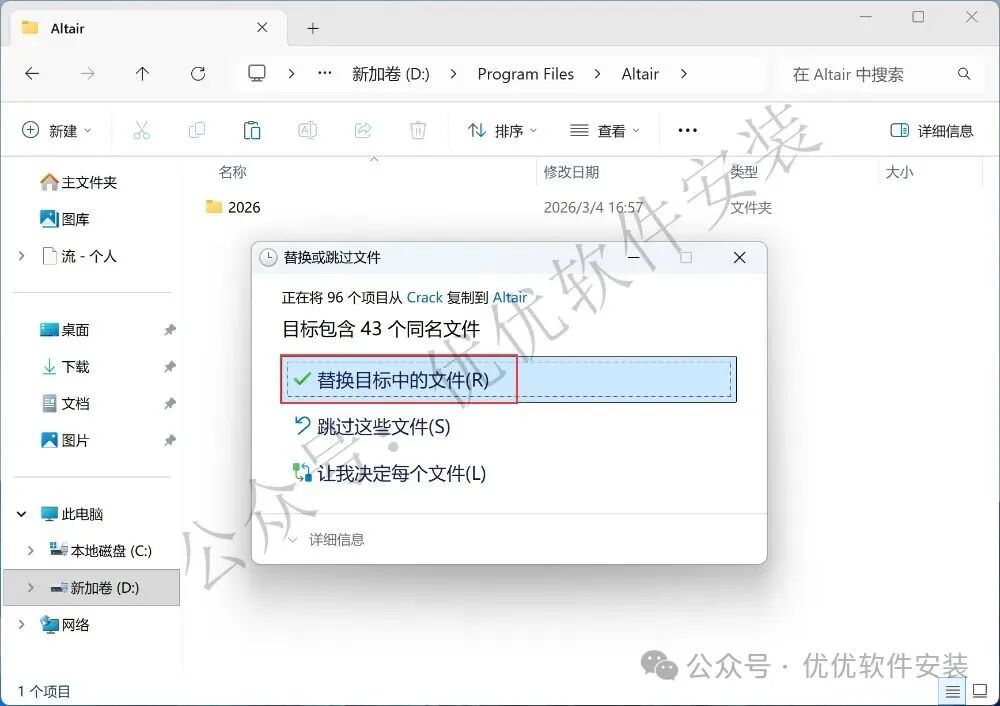The height and width of the screenshot is (706, 1000).
Task: Open 桌面 in quick access
Action: pyautogui.click(x=64, y=330)
